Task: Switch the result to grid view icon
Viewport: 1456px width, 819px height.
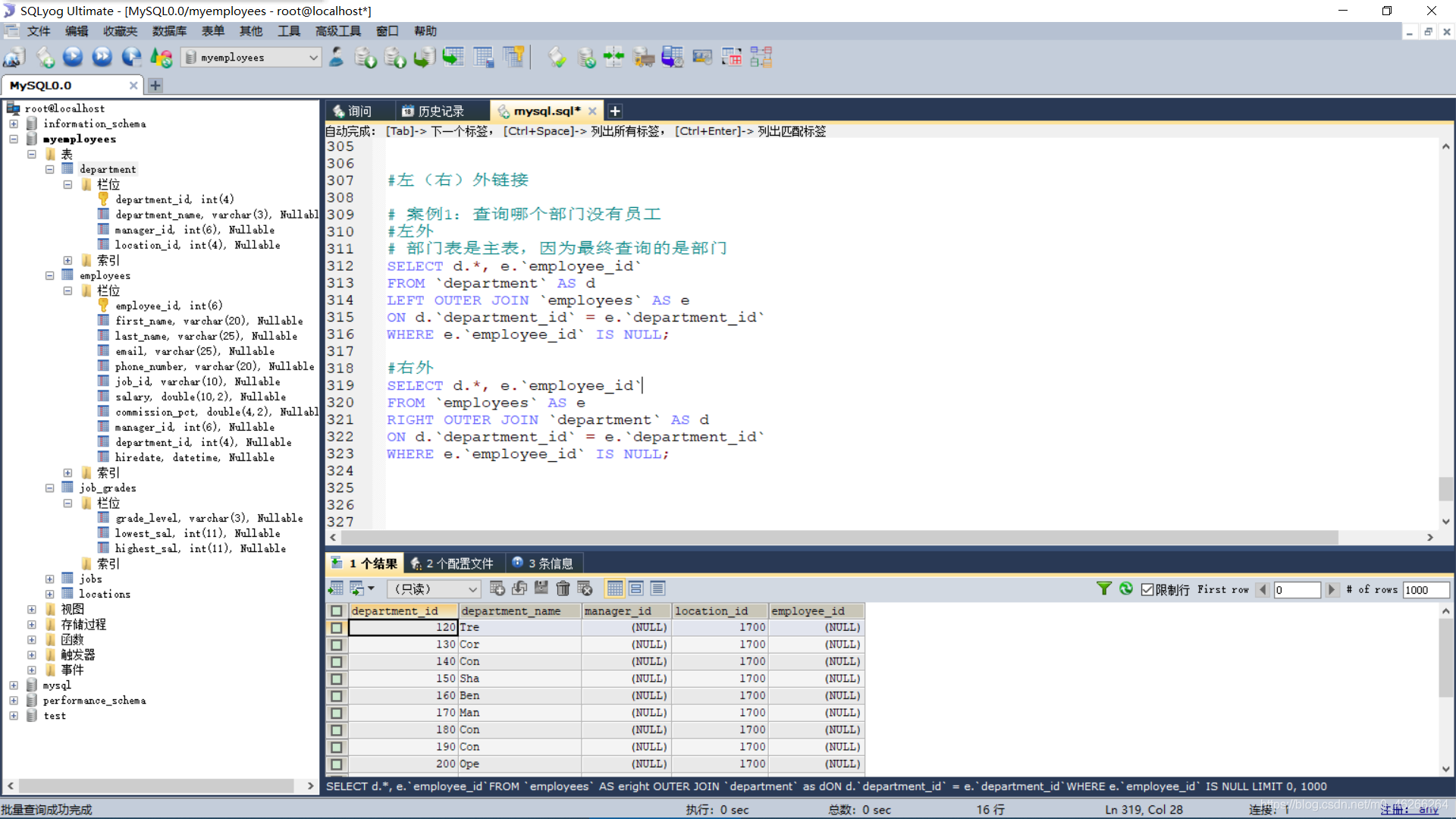Action: point(615,588)
